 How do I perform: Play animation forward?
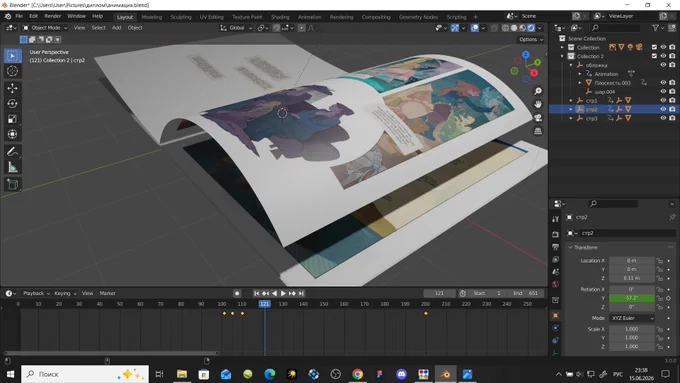click(x=283, y=294)
